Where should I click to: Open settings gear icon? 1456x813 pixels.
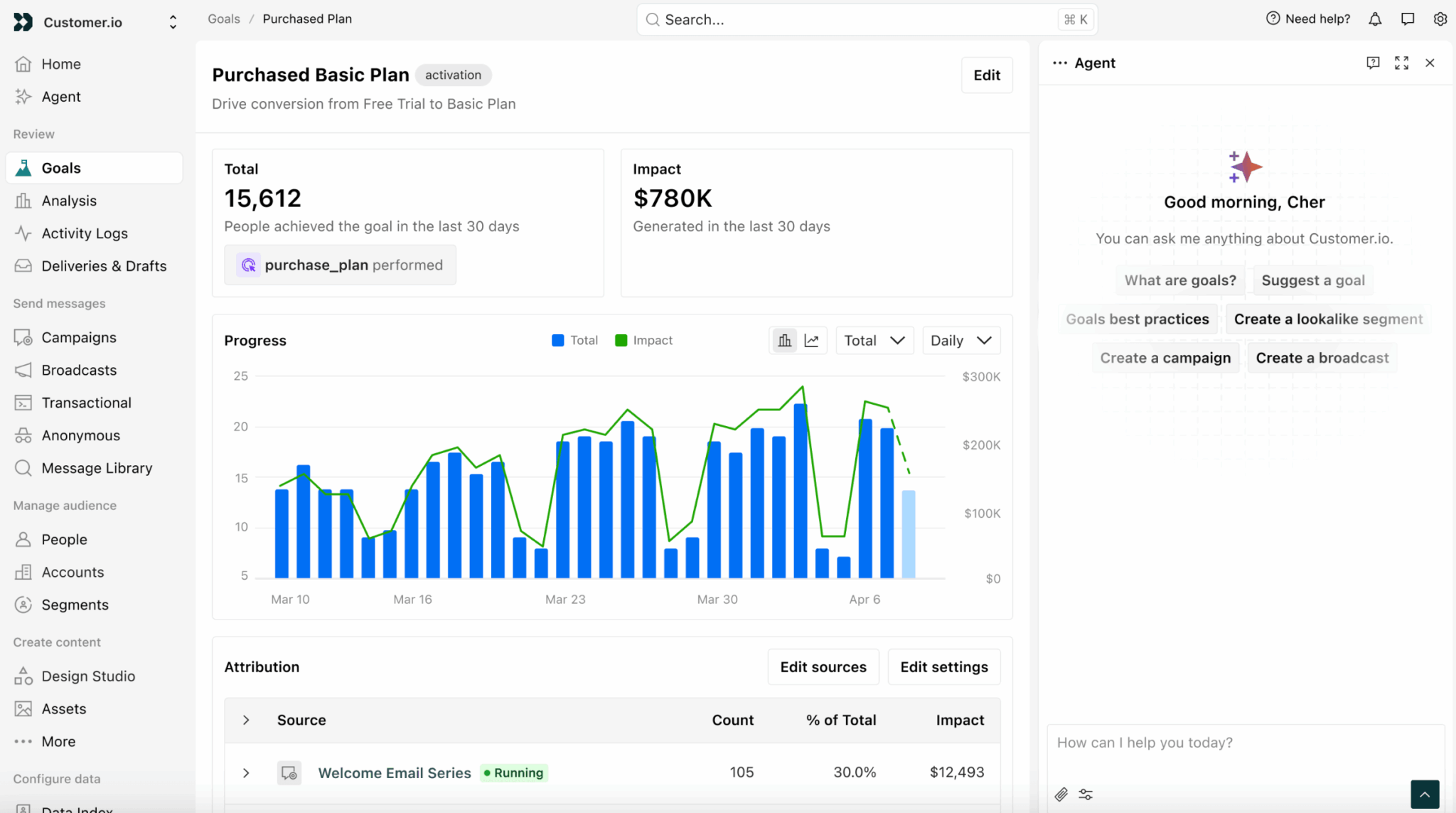coord(1440,19)
